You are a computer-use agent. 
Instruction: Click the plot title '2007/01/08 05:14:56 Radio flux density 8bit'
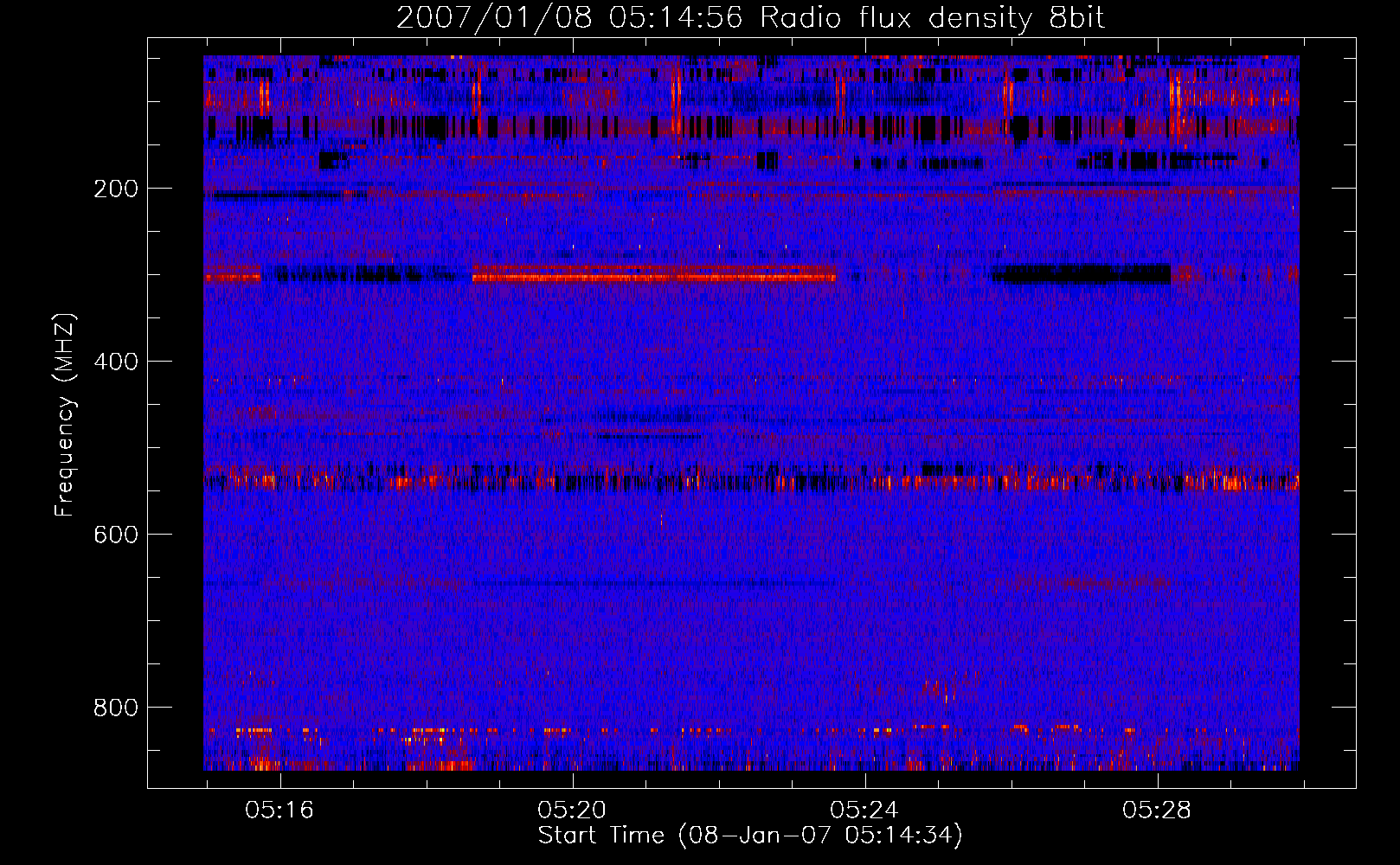[750, 17]
